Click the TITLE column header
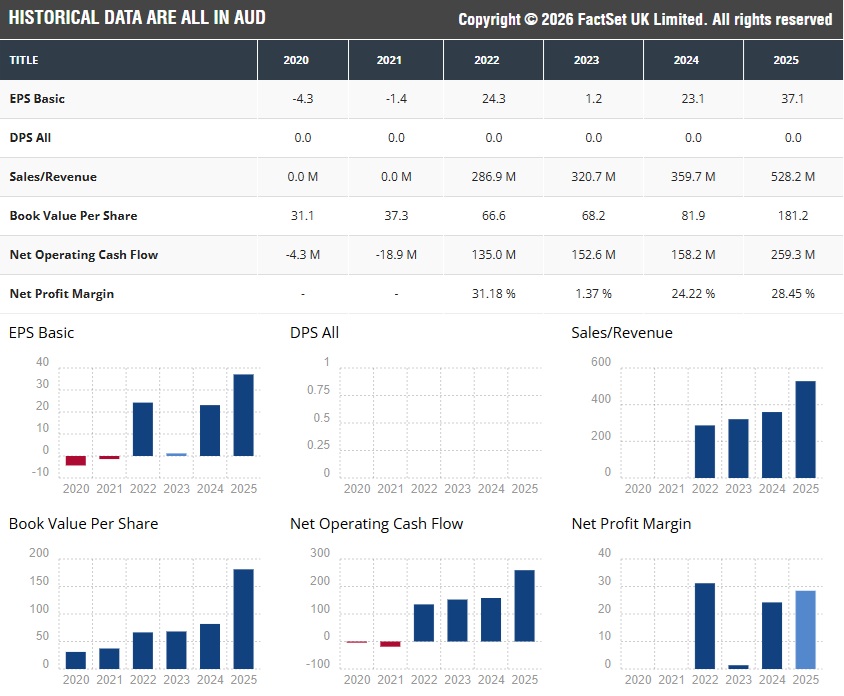This screenshot has width=844, height=696. 24,60
